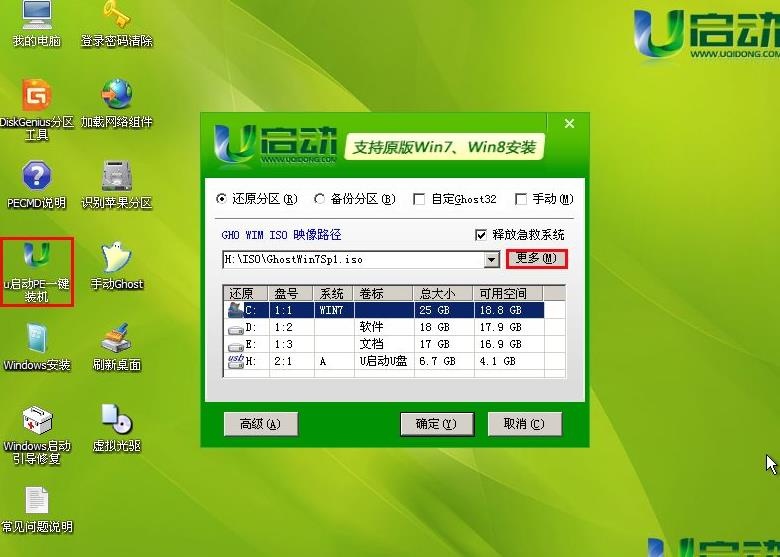Select 备份分区(B) radio button
The height and width of the screenshot is (557, 780).
(319, 199)
